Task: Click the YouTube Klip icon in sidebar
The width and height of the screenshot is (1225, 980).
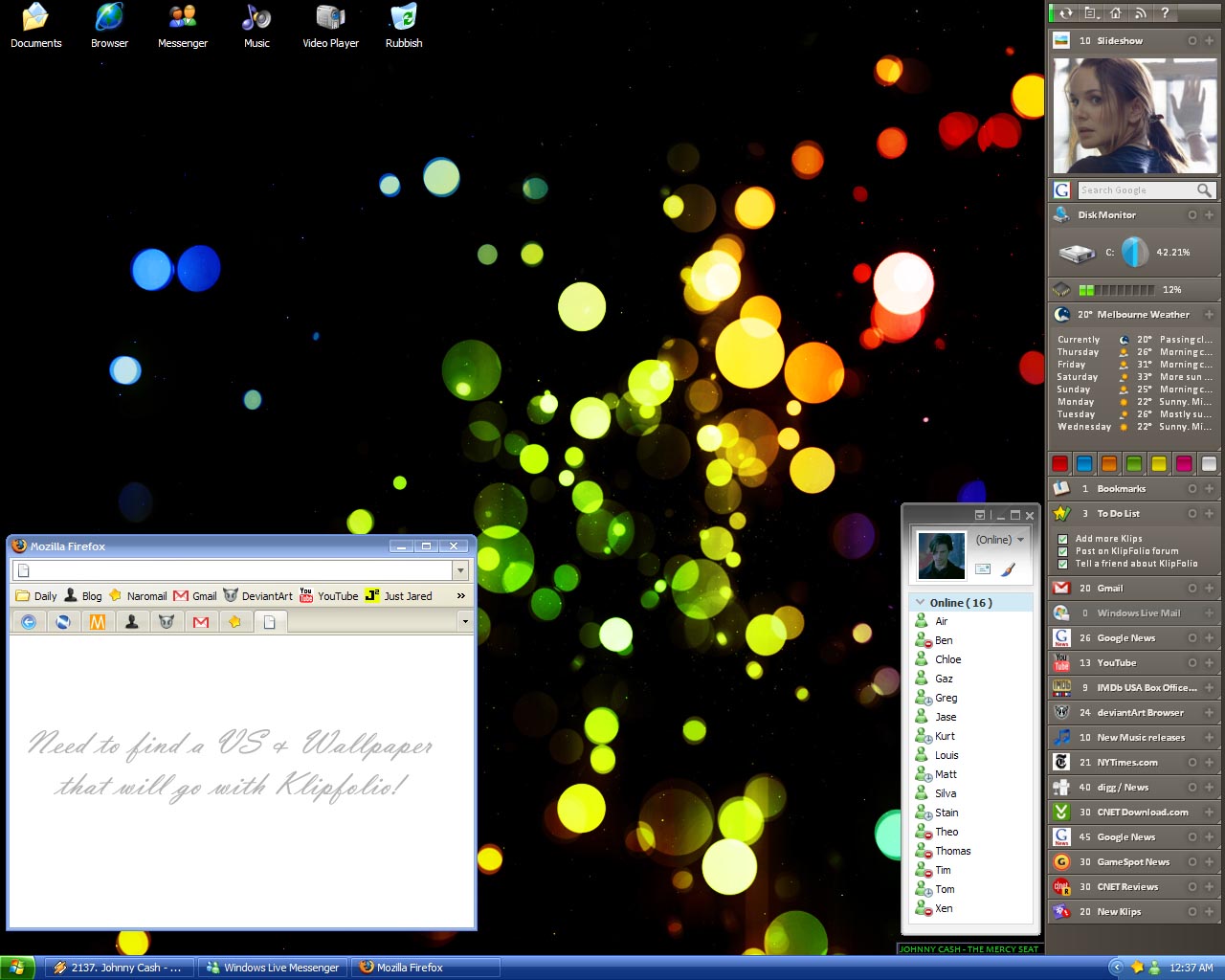Action: (1061, 662)
